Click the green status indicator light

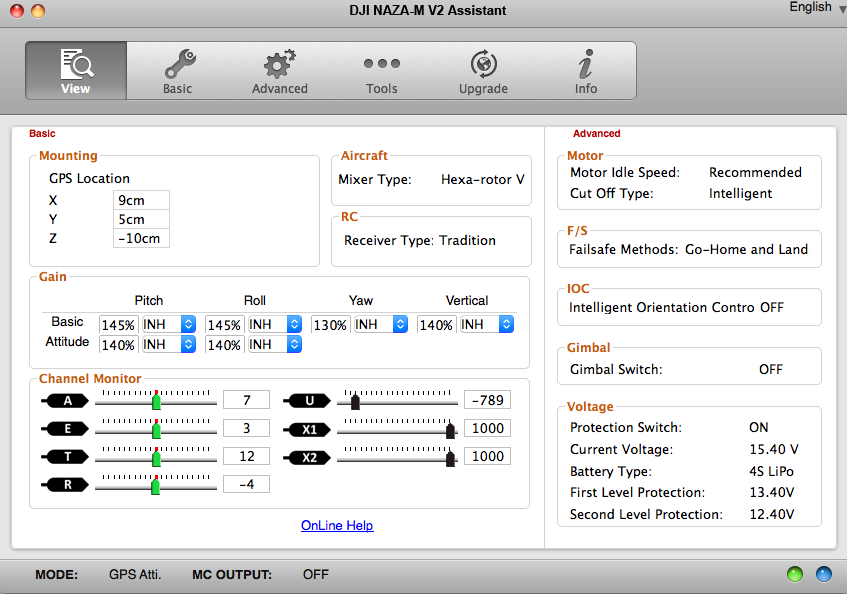(795, 575)
